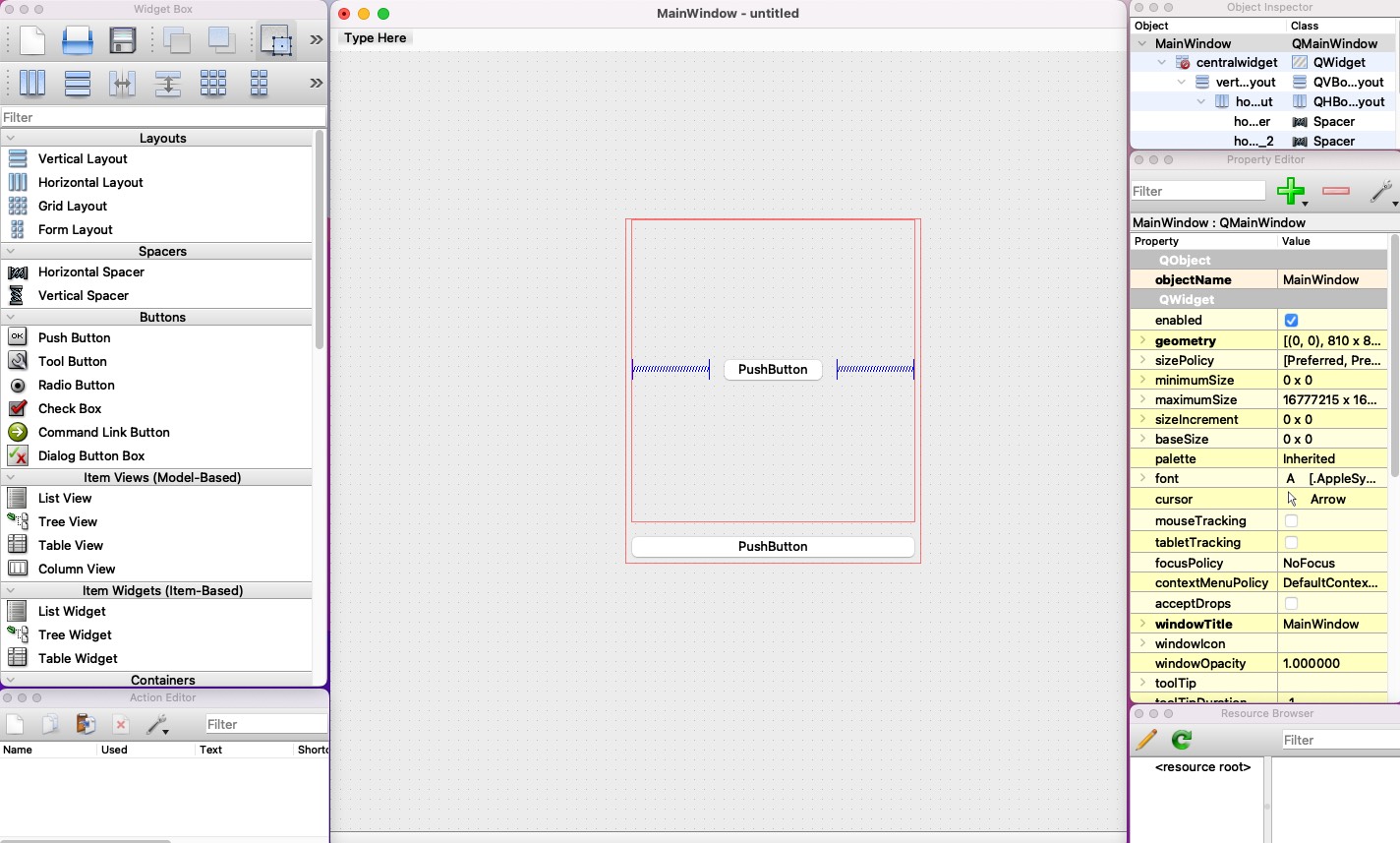Click the Type Here menu placeholder
Screen dimensions: 1400x843
tap(375, 37)
